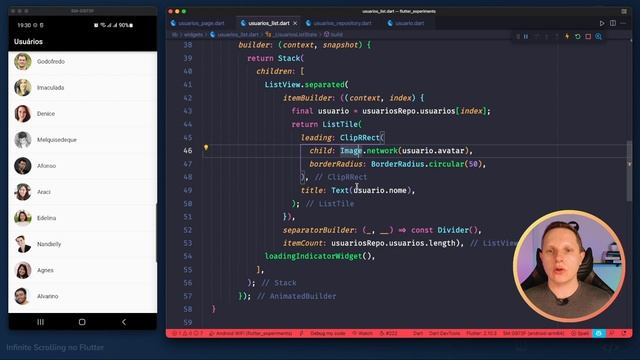Tap Araci in the phone user list
This screenshot has width=640, height=360.
point(83,192)
